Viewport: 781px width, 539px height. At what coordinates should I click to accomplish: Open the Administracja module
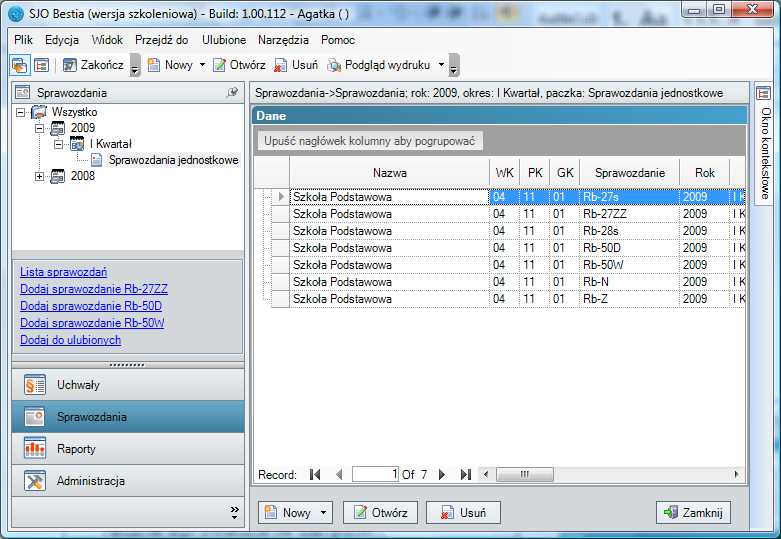[128, 481]
